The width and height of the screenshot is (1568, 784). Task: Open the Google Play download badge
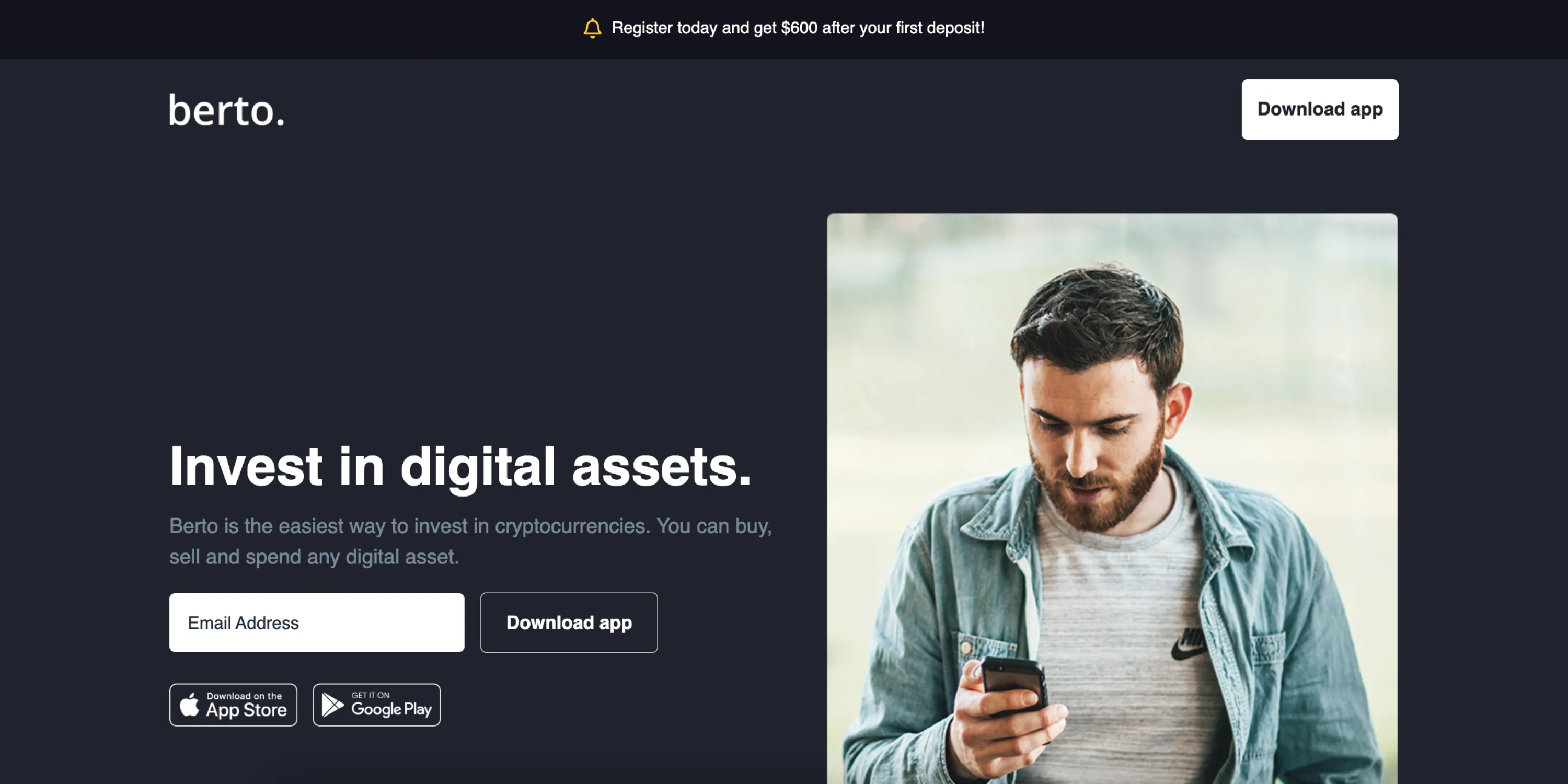tap(377, 705)
